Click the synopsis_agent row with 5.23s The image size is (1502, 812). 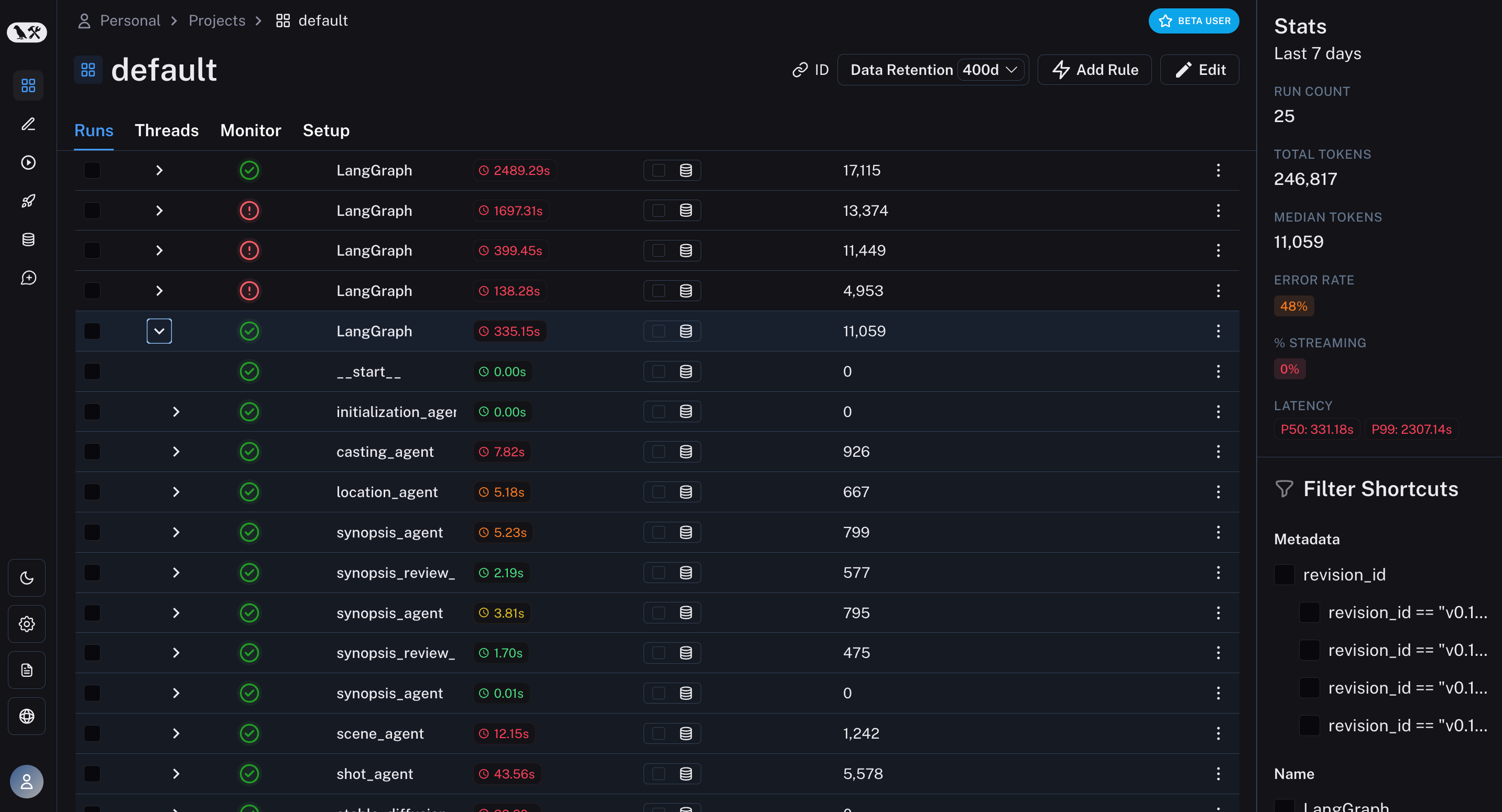click(657, 532)
